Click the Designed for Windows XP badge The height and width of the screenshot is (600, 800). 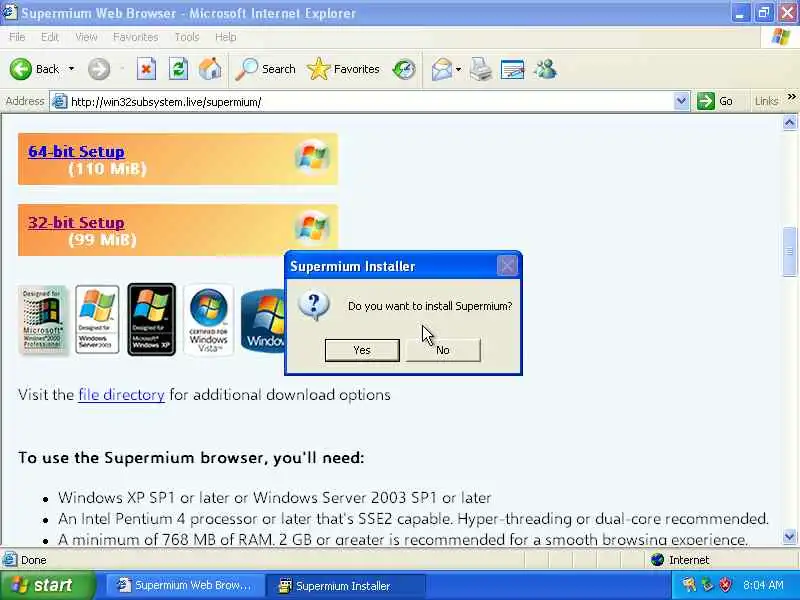(152, 319)
